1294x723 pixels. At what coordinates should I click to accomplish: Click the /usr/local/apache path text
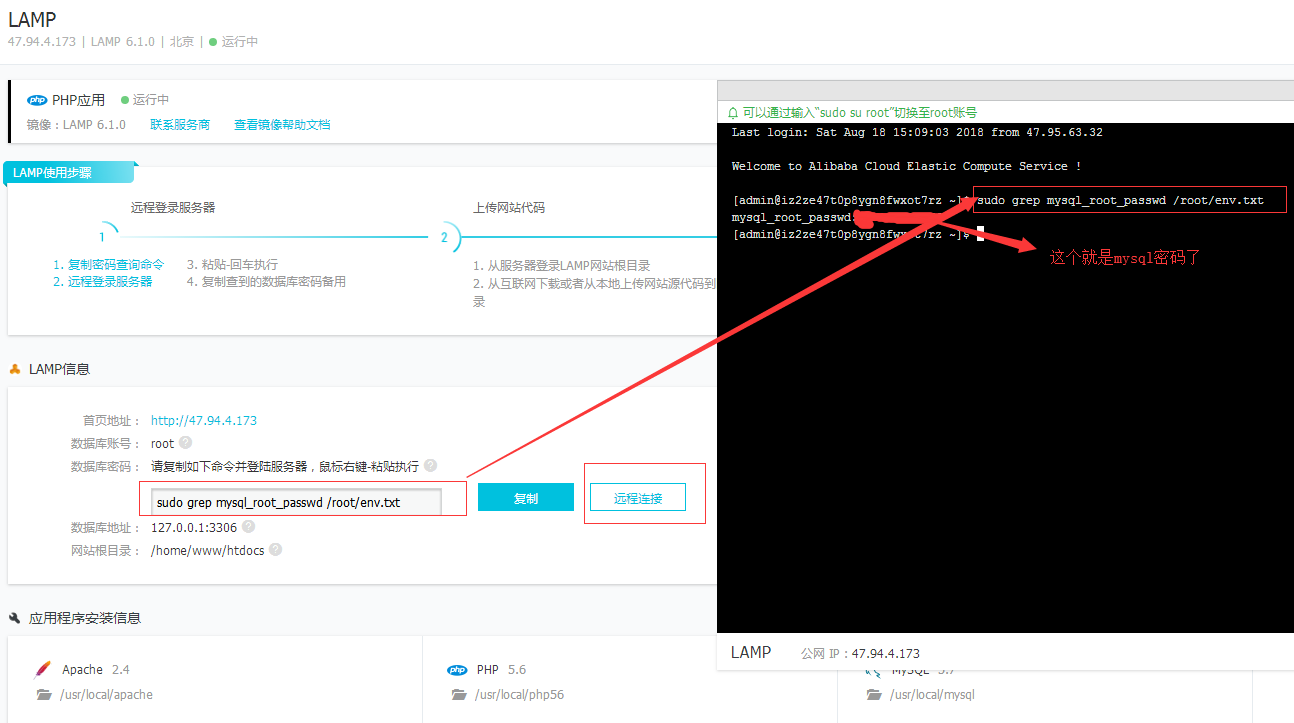pos(106,695)
